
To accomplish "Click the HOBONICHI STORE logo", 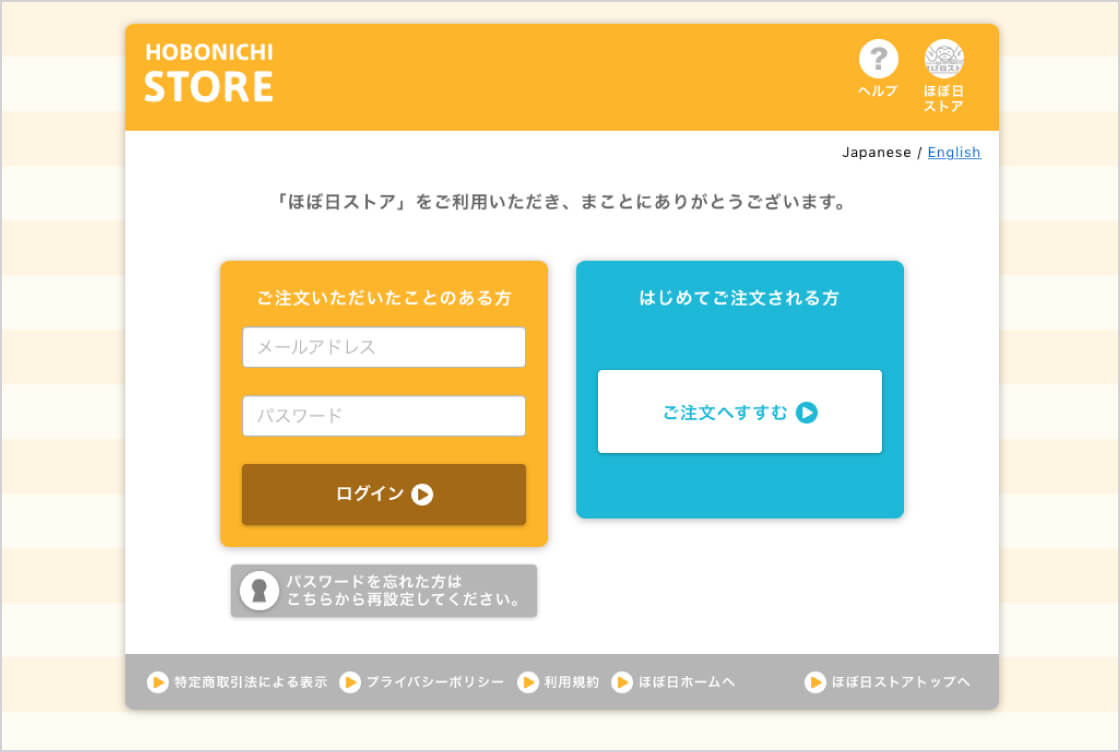I will click(x=209, y=74).
